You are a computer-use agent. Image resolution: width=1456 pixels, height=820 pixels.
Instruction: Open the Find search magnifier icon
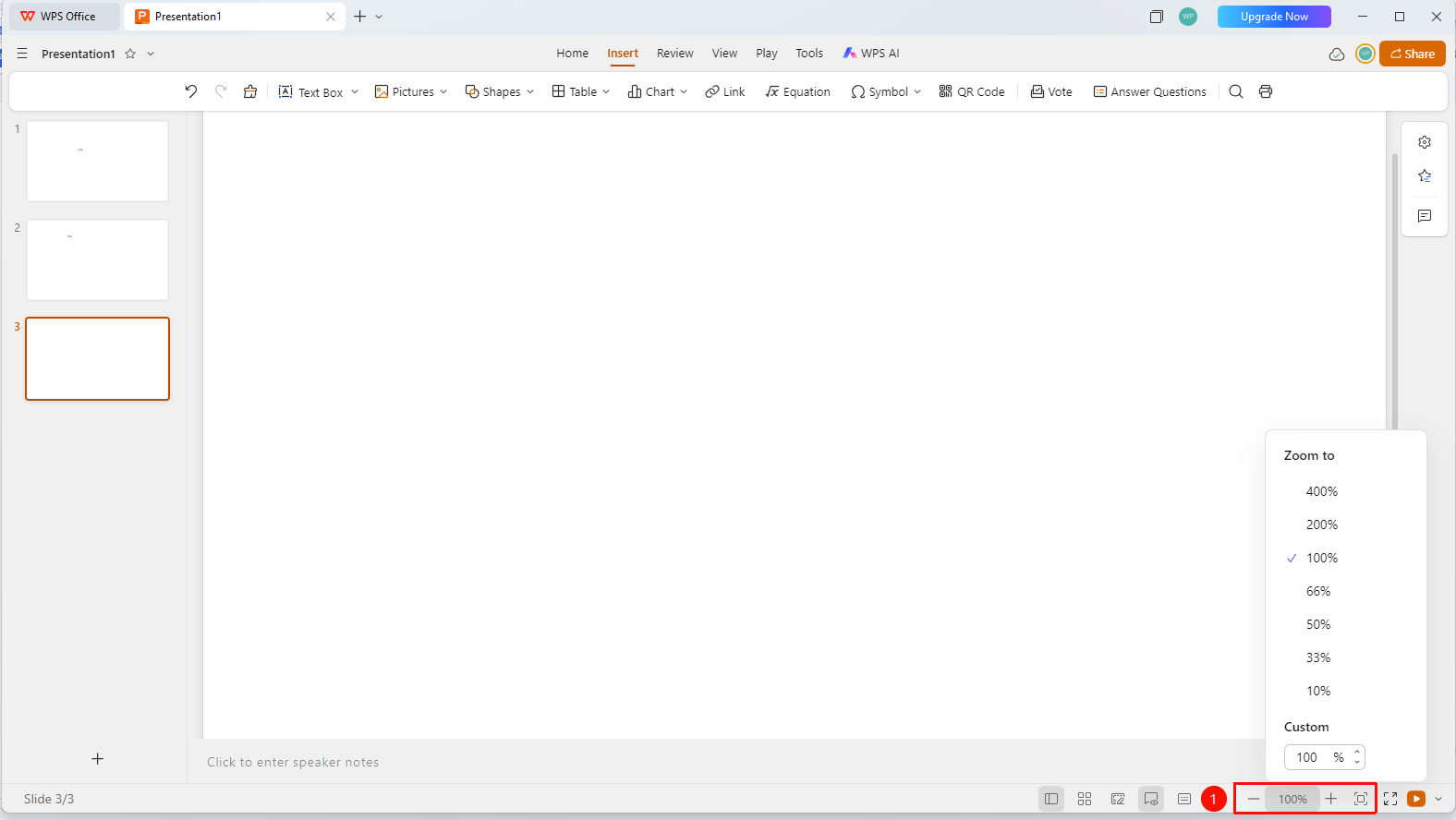(x=1236, y=91)
